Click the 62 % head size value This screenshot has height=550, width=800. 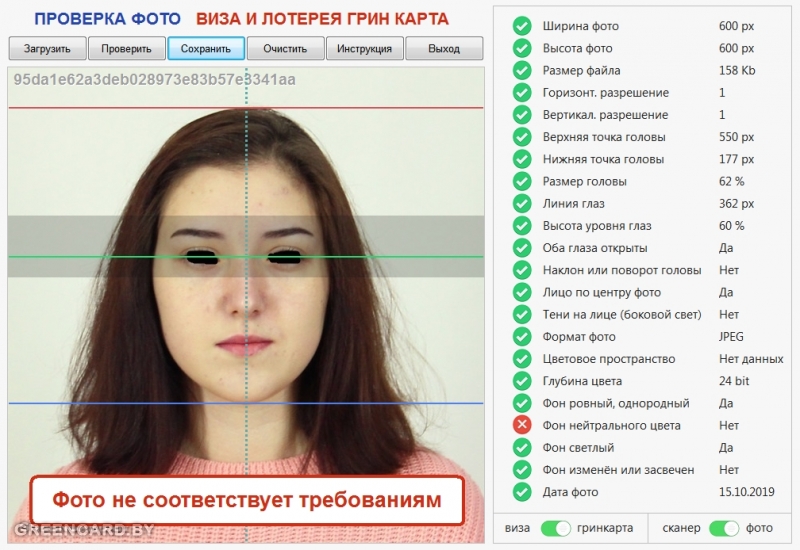point(732,181)
